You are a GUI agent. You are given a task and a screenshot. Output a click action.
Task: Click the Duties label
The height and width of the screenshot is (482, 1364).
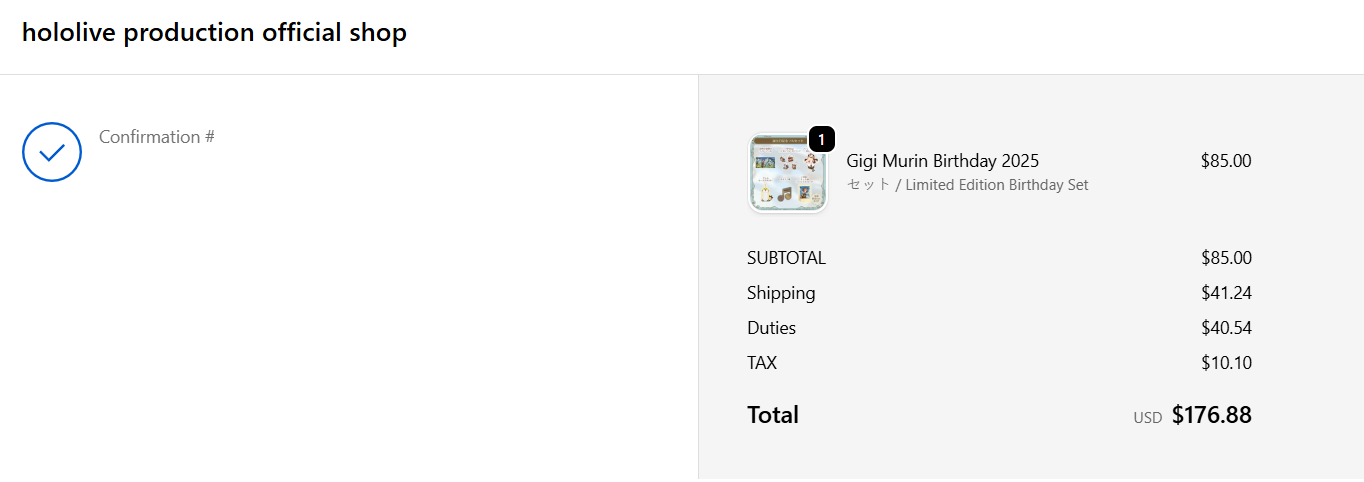[771, 328]
